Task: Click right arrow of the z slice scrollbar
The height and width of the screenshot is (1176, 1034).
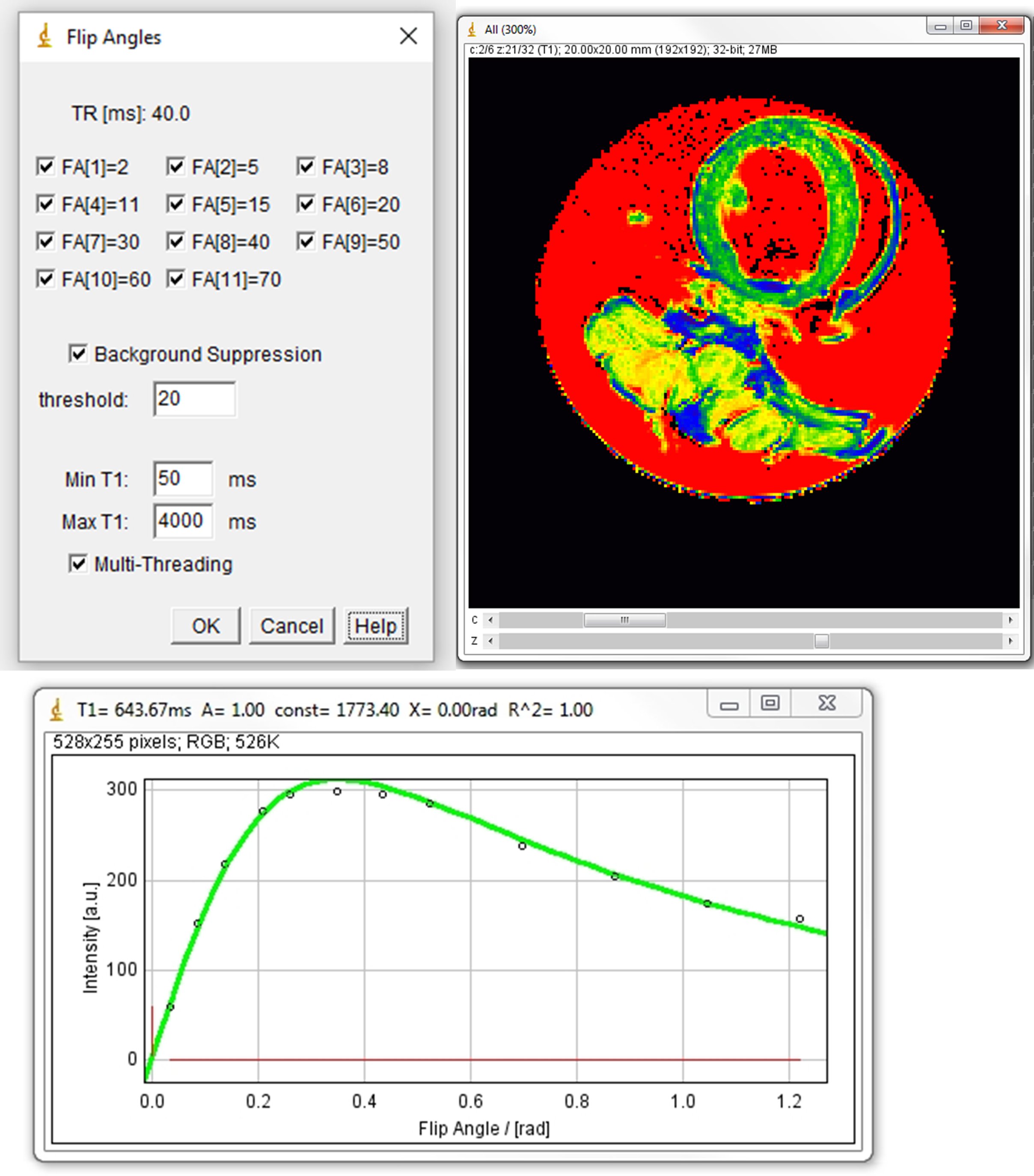Action: click(1010, 641)
